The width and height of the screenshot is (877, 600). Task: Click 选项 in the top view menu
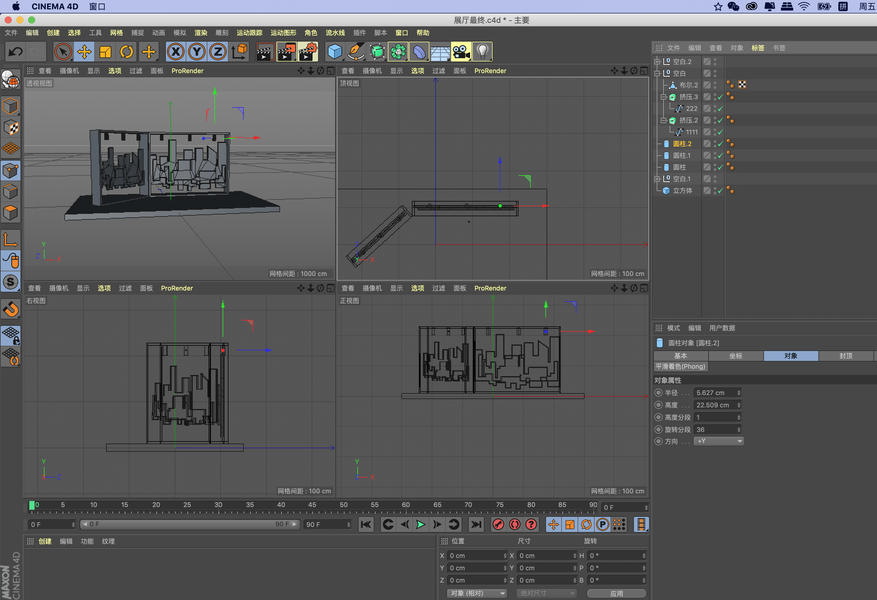(x=418, y=70)
